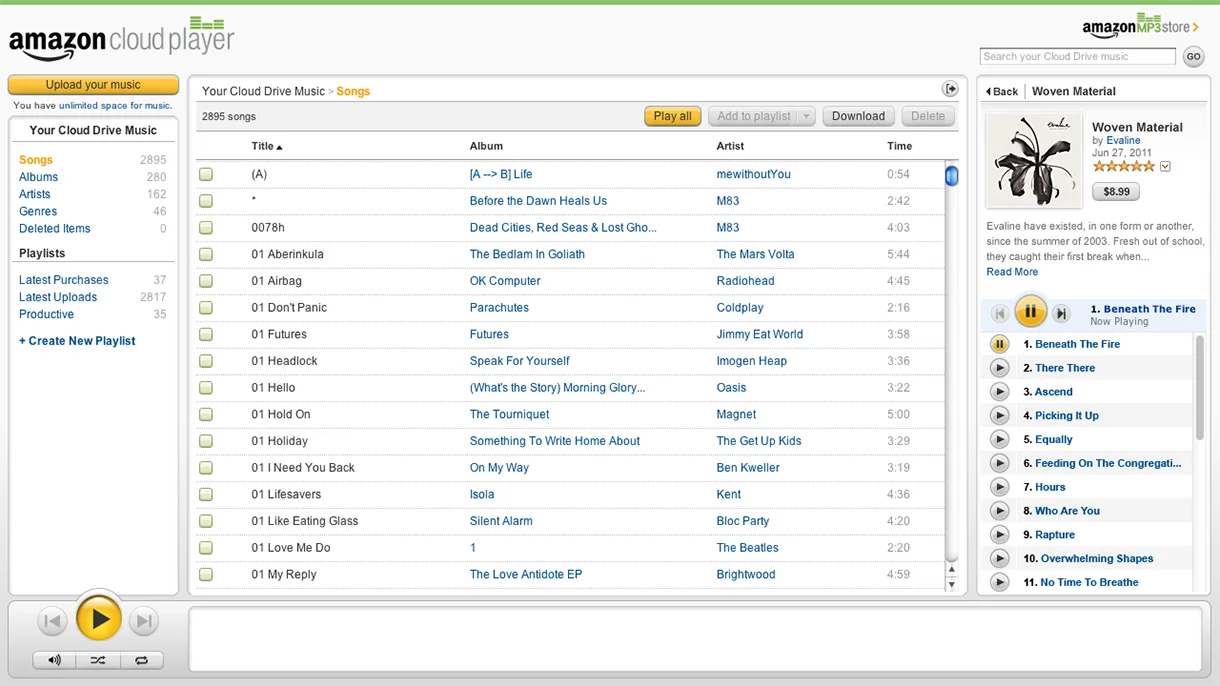
Task: Play preview of Hours
Action: pos(999,487)
